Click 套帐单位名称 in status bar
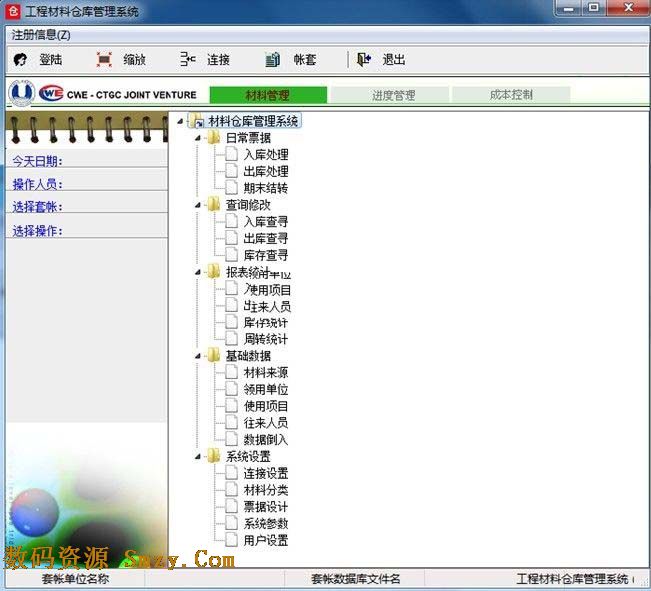This screenshot has width=651, height=591. pos(75,579)
